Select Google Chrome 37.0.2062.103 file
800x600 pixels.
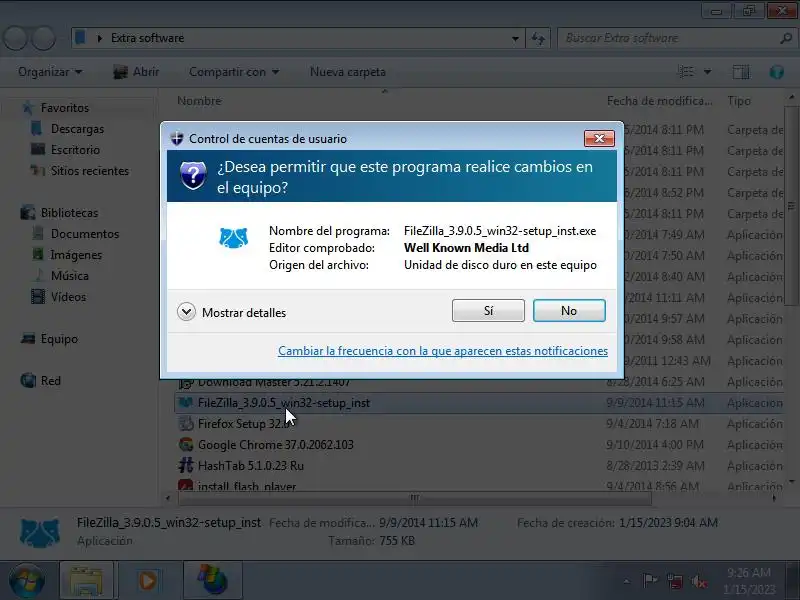pos(479,444)
